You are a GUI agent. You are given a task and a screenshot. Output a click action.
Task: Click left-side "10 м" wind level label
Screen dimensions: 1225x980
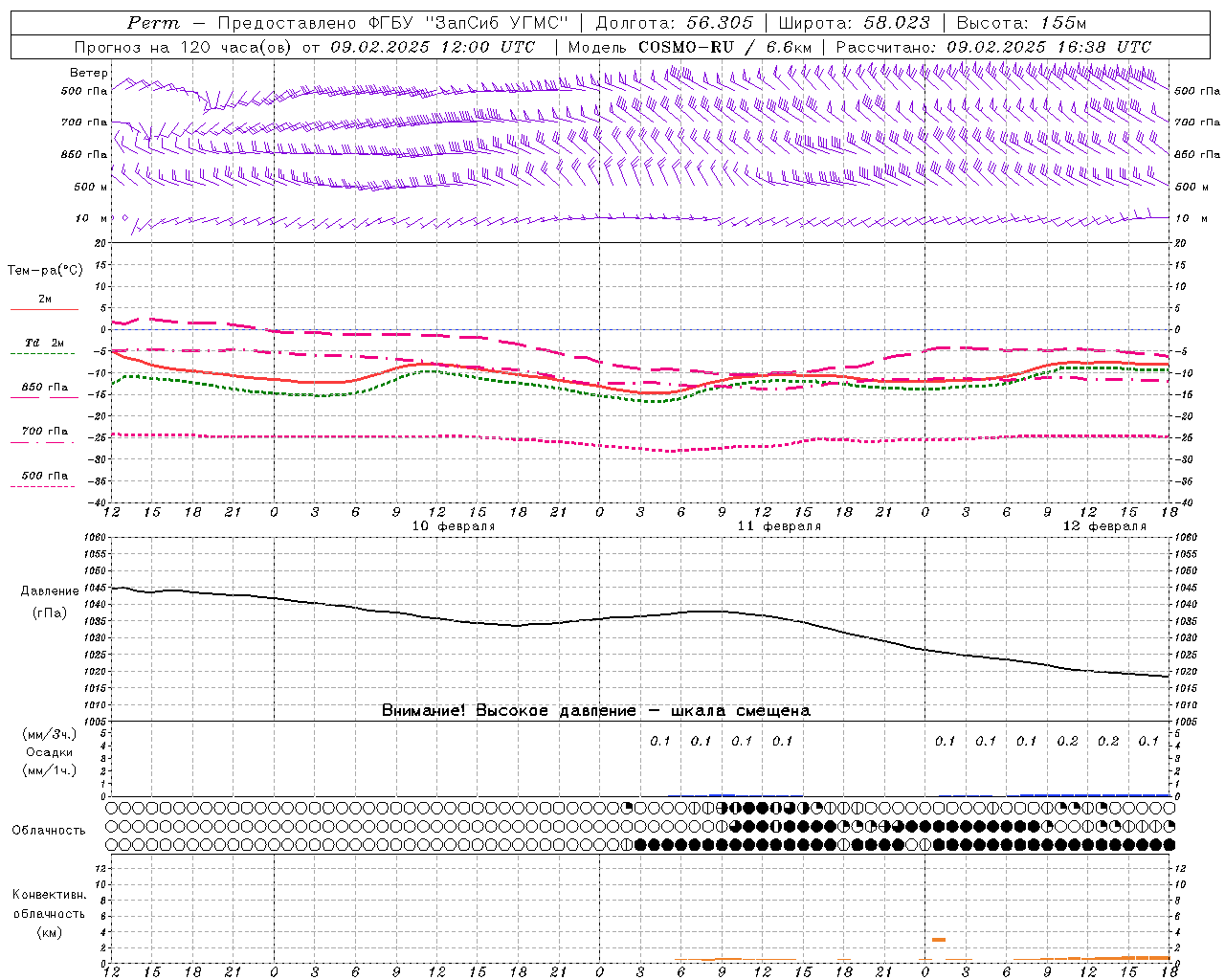[91, 218]
